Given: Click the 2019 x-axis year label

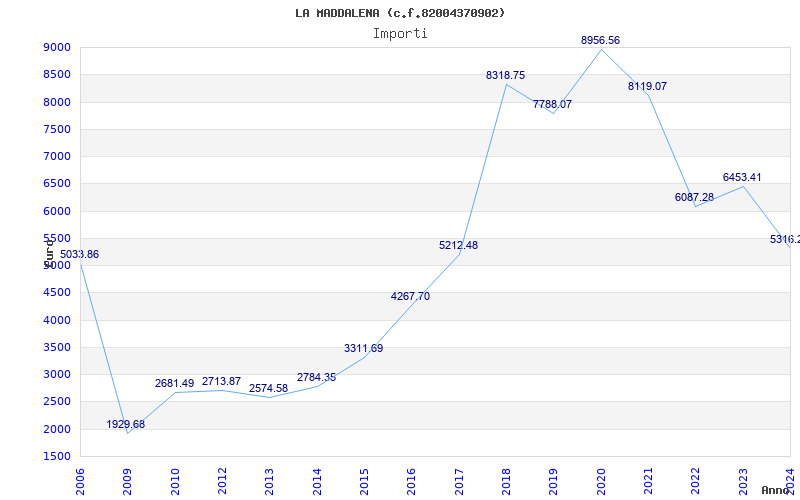Looking at the screenshot, I should click(554, 482).
